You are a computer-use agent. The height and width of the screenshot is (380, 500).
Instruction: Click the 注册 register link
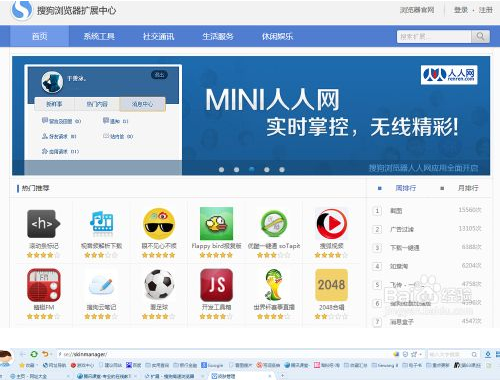click(x=486, y=10)
